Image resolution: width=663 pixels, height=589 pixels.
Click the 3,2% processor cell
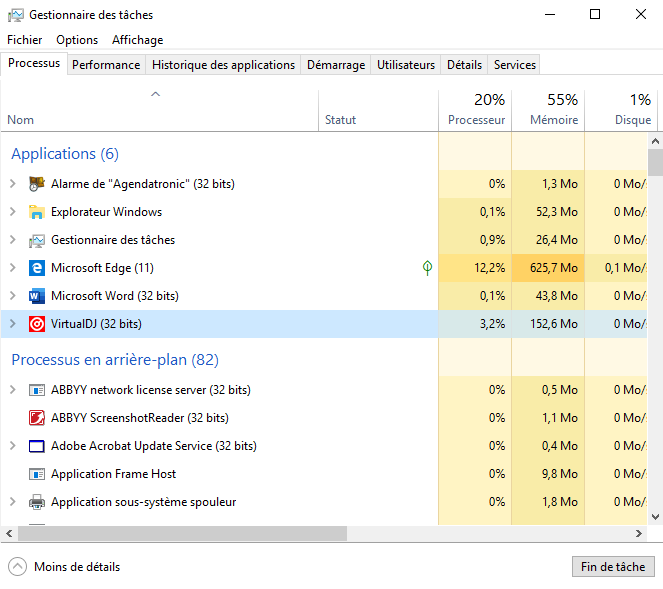(x=475, y=324)
